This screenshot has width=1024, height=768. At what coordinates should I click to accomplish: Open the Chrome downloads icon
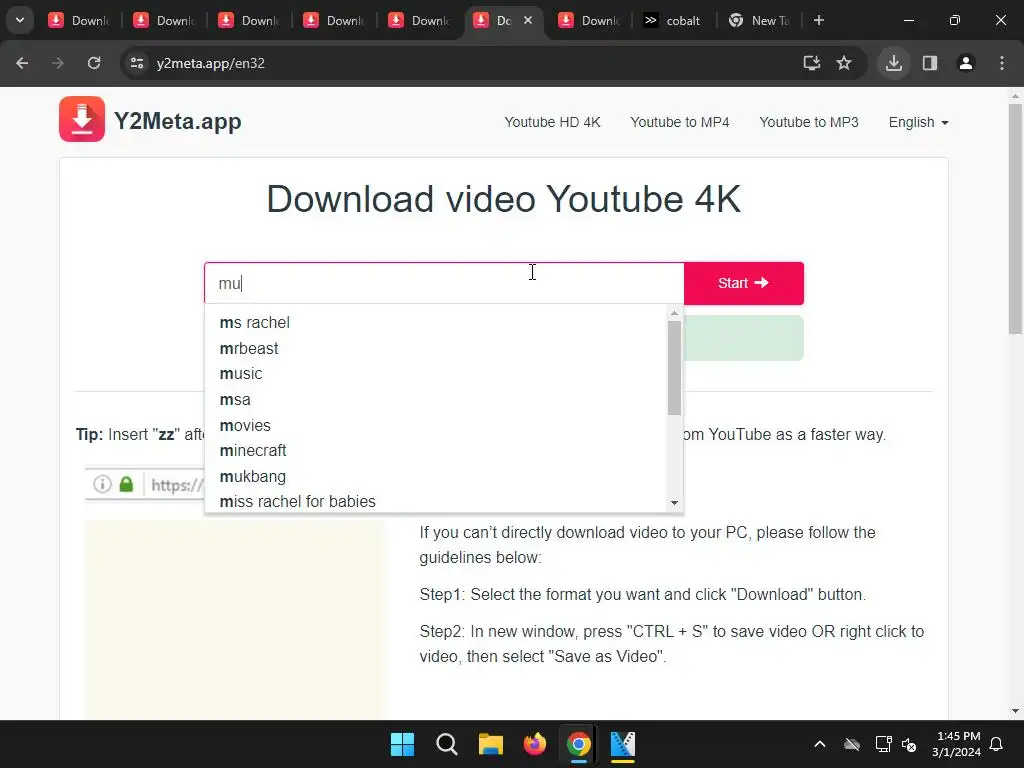[x=893, y=63]
